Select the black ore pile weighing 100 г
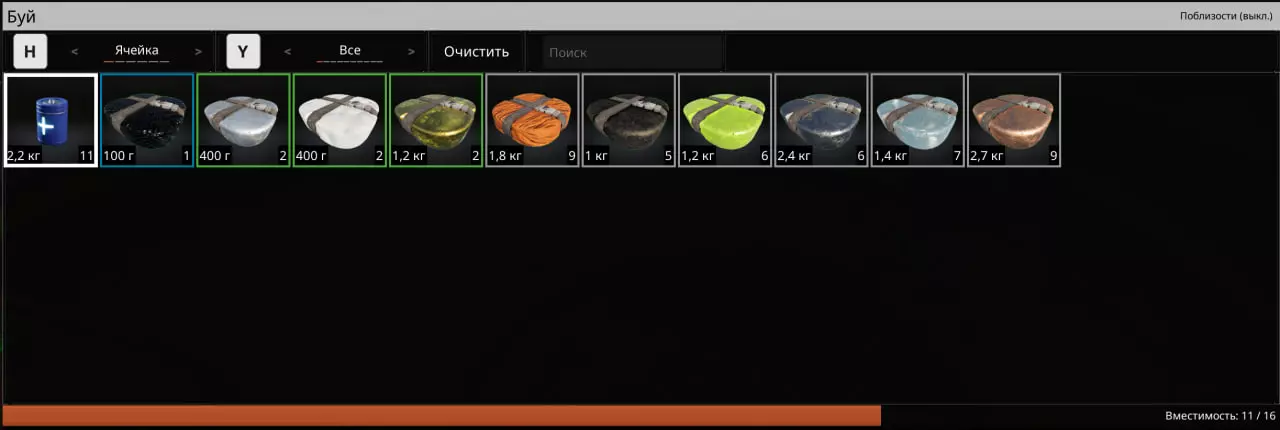Viewport: 1280px width, 430px height. (x=147, y=120)
